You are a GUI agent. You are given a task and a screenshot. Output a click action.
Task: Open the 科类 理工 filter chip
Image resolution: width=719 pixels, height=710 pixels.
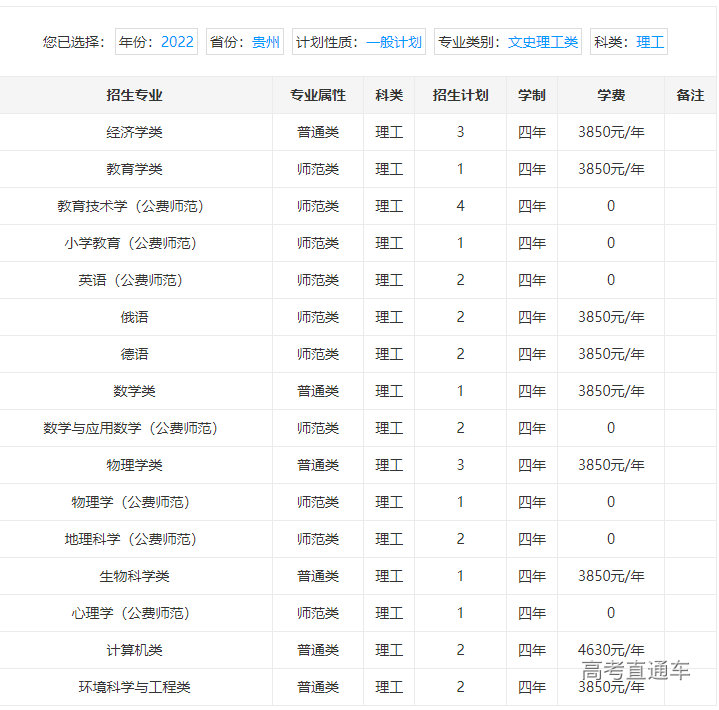pos(628,42)
